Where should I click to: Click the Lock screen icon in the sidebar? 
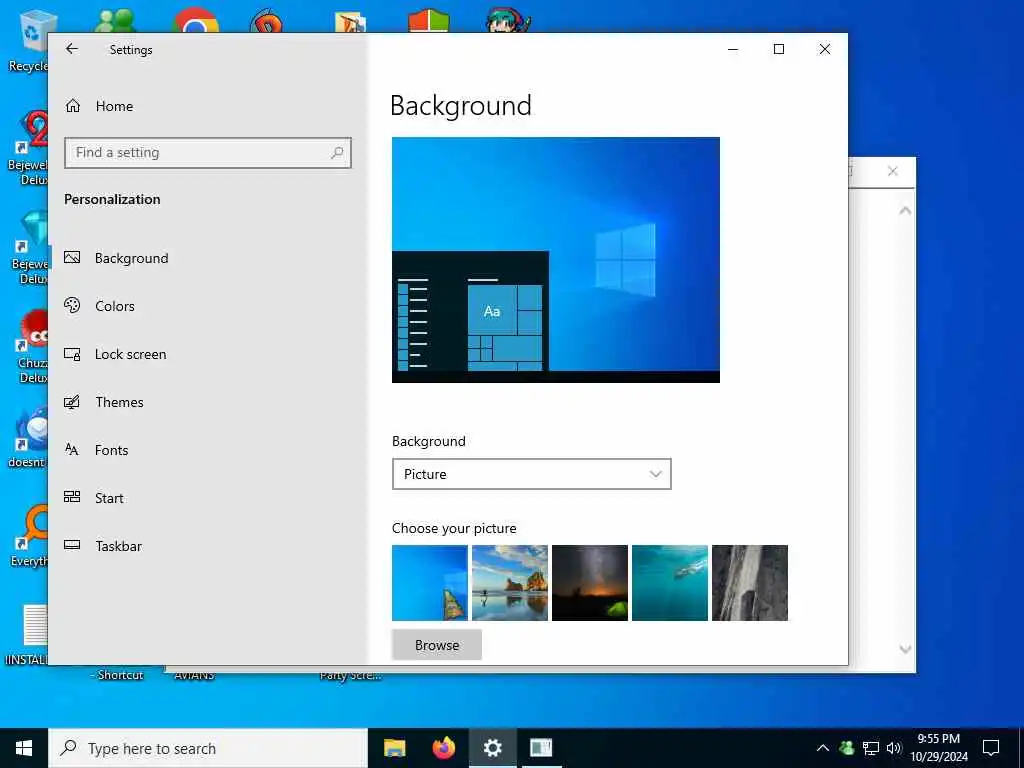72,354
